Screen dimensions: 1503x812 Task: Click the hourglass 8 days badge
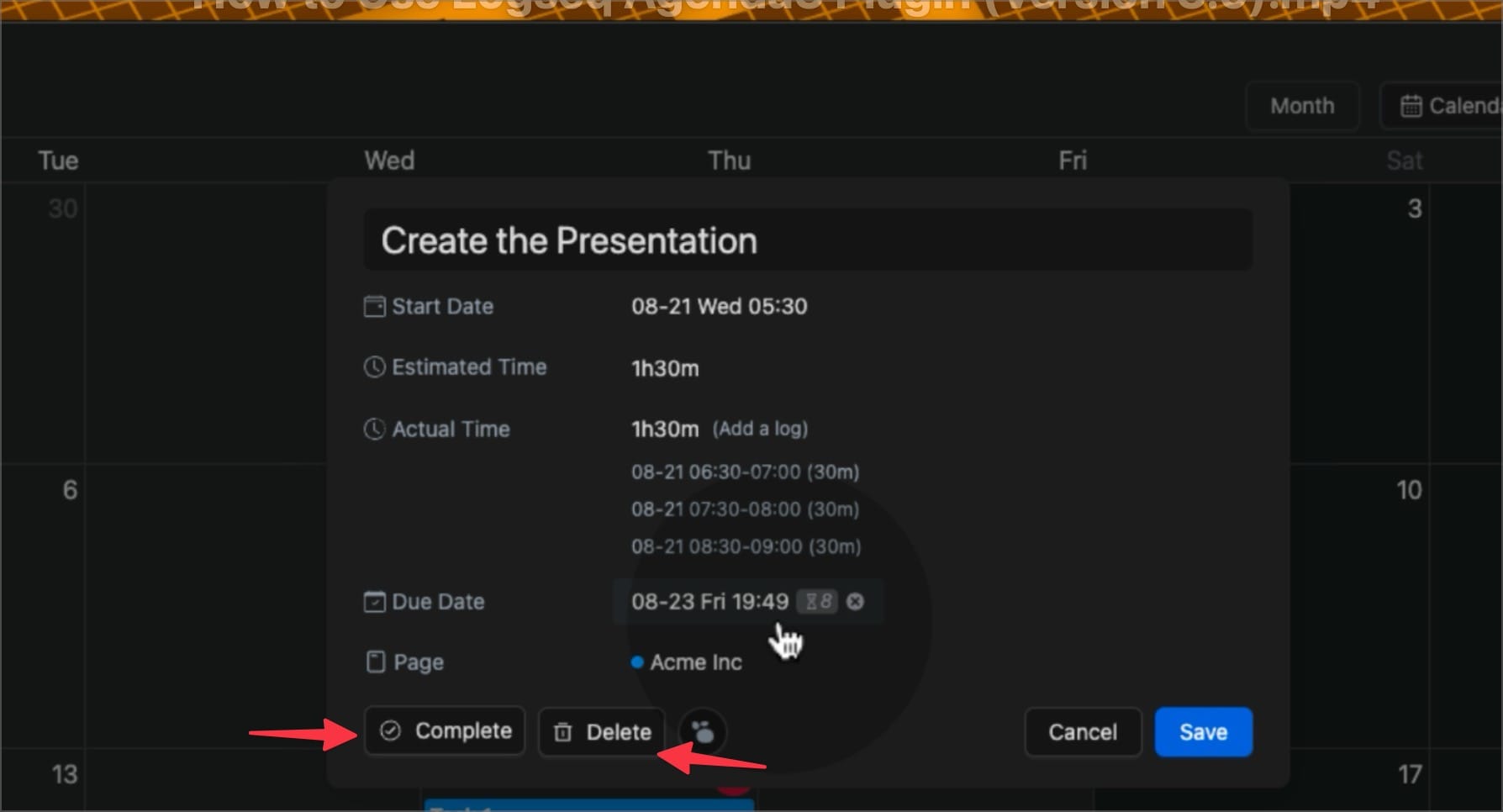(817, 602)
